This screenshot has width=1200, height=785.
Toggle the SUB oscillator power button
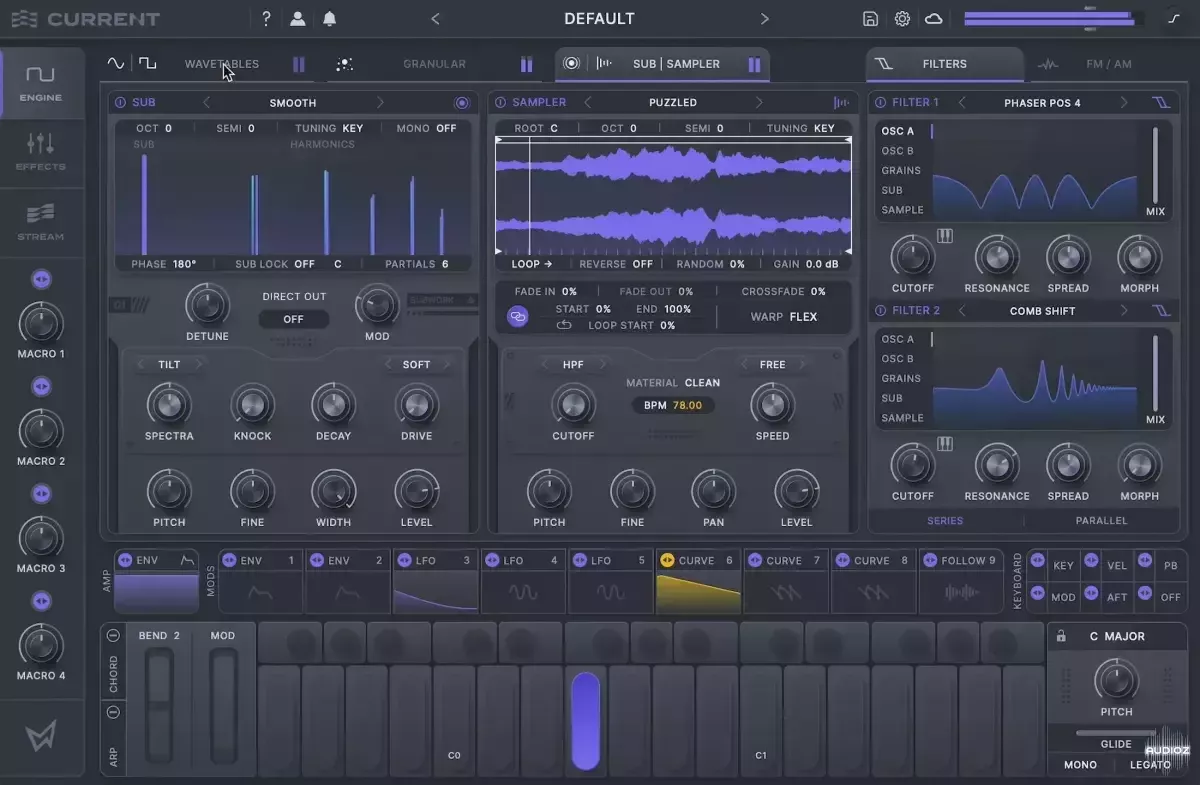click(121, 102)
